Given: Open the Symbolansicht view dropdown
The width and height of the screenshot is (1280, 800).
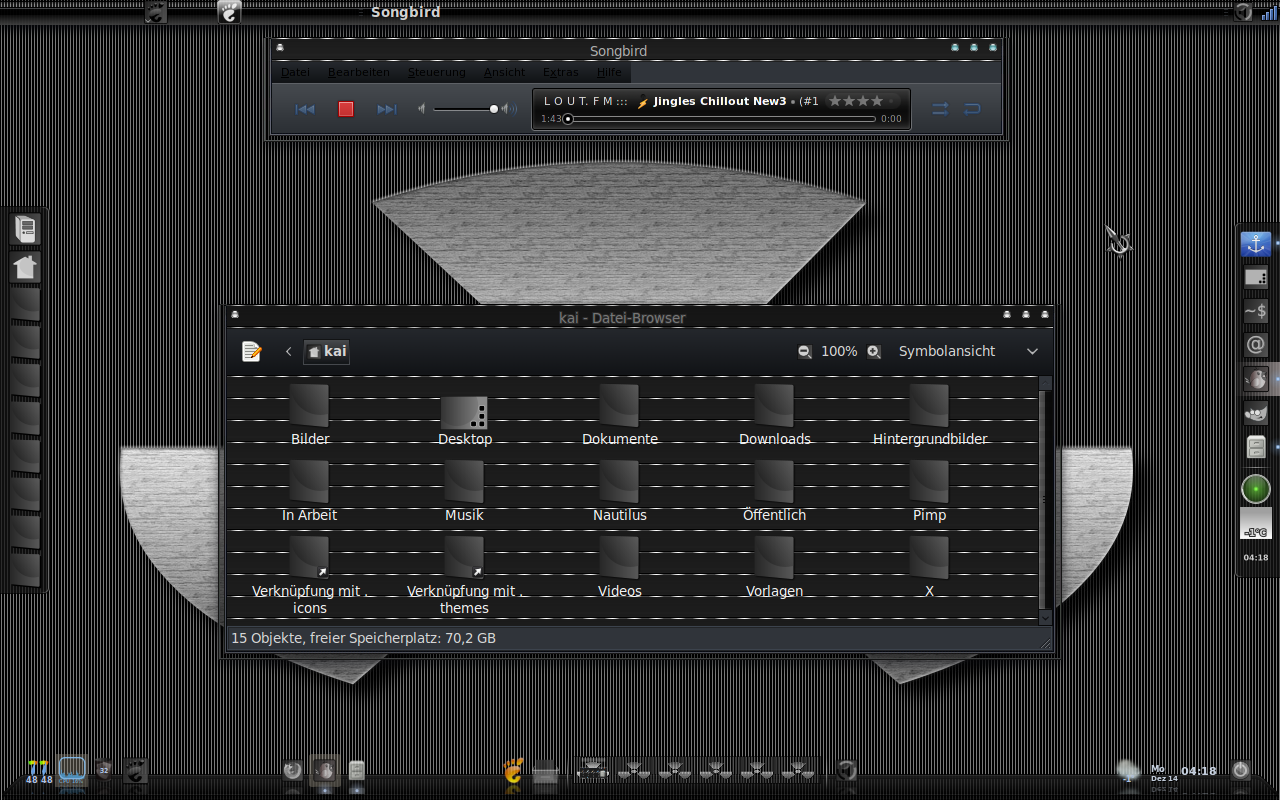Looking at the screenshot, I should pyautogui.click(x=968, y=351).
